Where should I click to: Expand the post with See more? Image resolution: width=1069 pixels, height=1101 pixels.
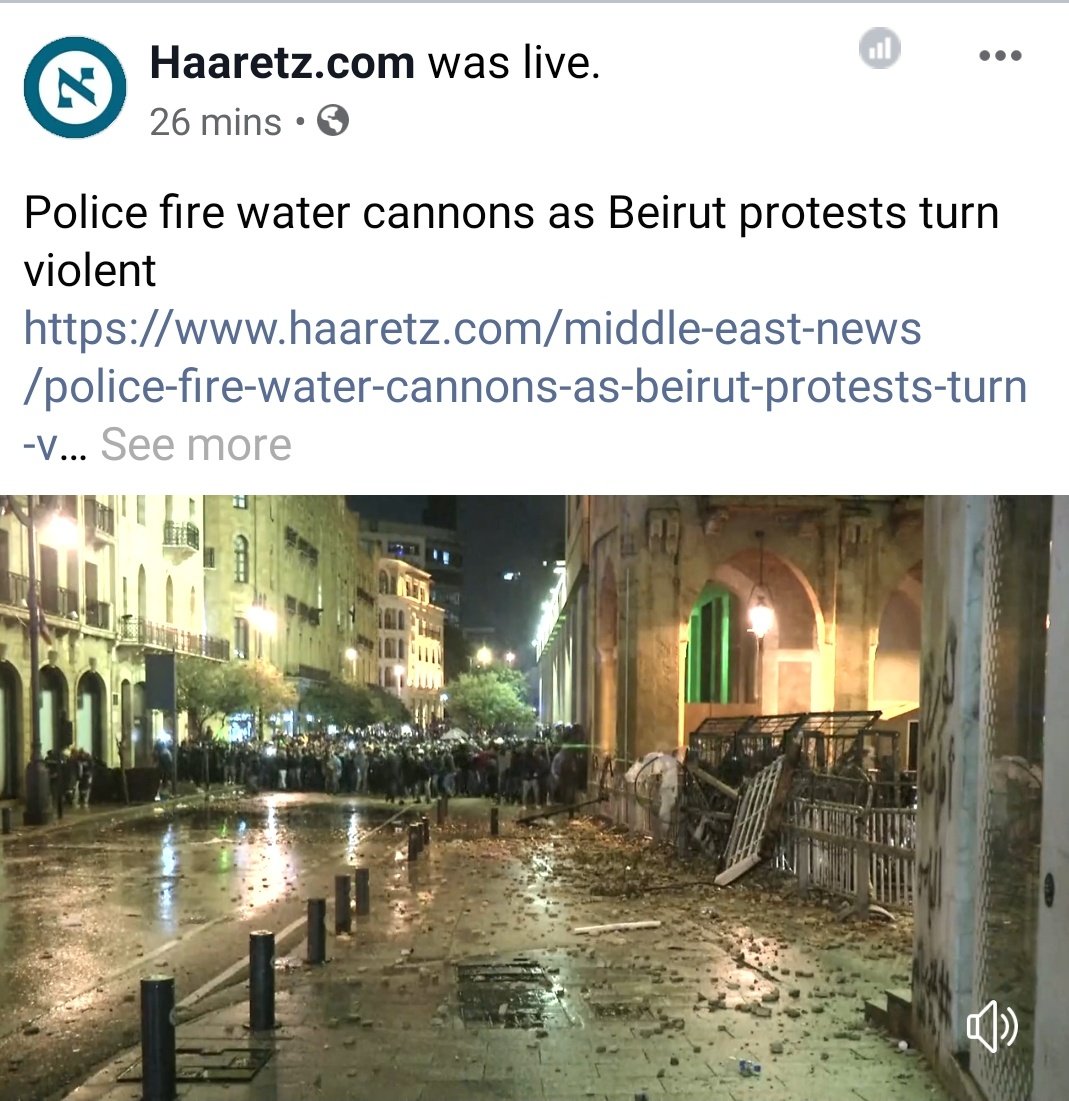(x=196, y=444)
